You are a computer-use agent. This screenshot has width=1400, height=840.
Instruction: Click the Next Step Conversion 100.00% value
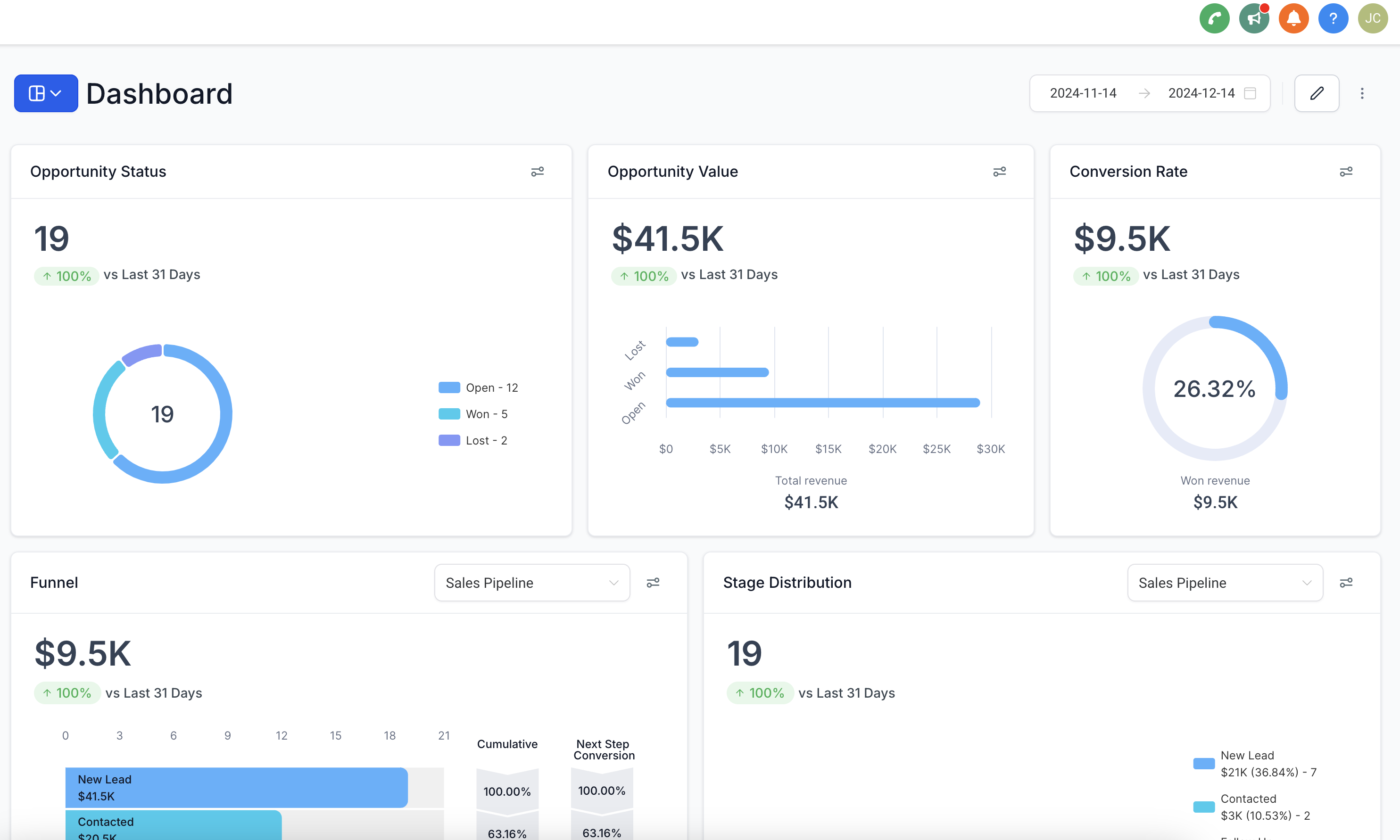pos(601,791)
